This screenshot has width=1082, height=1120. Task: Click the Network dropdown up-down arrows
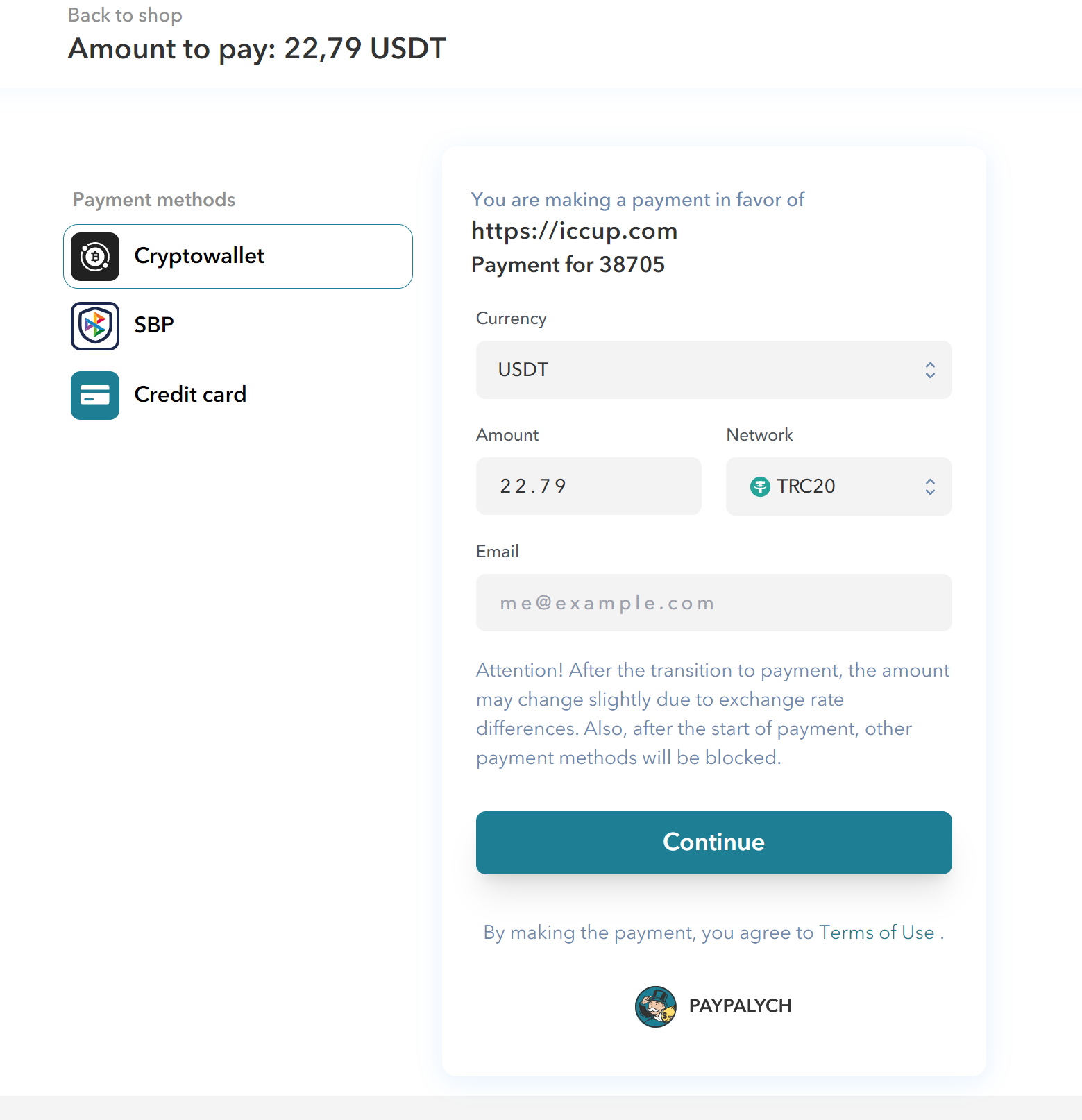(x=930, y=486)
